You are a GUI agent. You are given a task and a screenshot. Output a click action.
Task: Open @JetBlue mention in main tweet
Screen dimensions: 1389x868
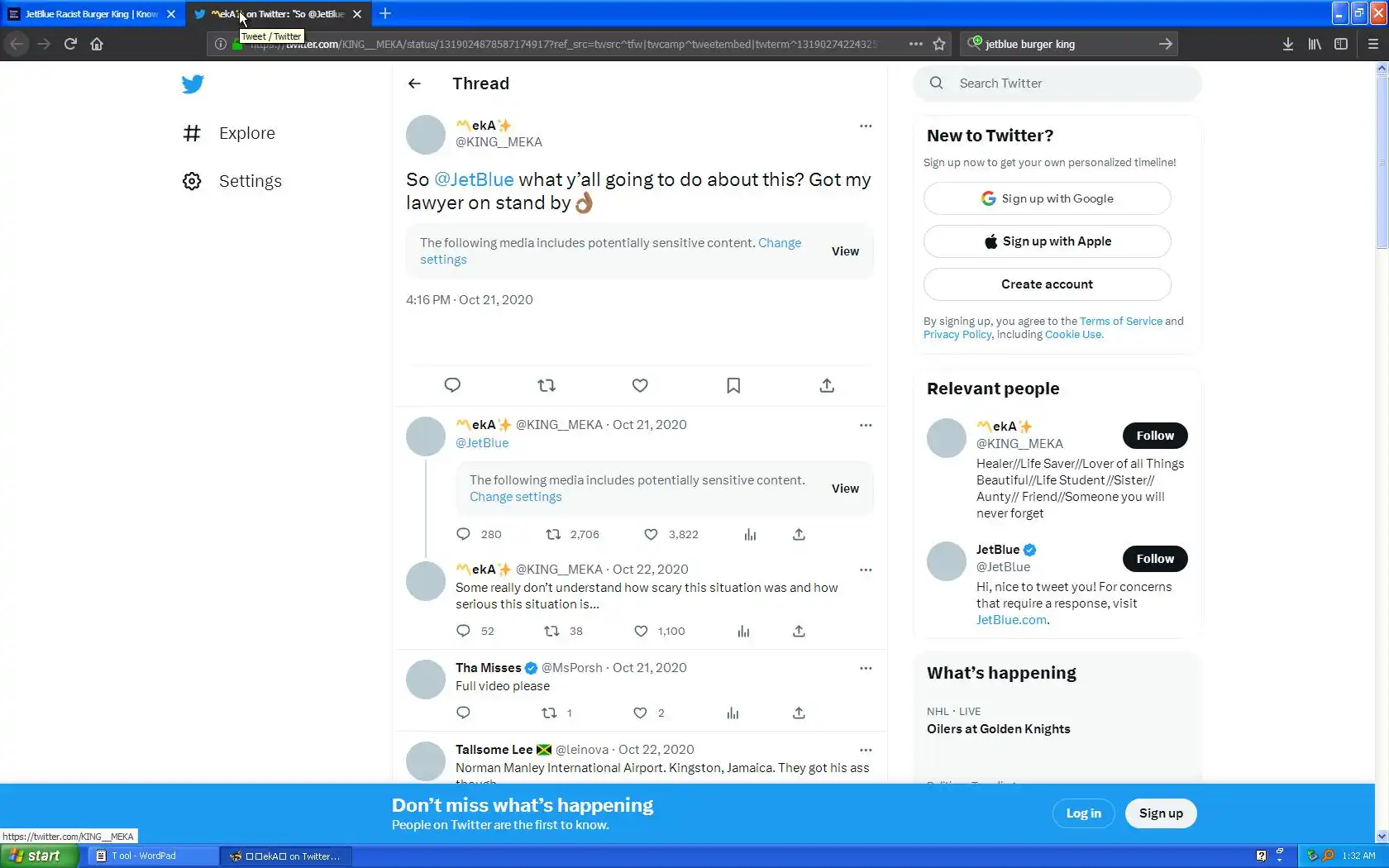tap(474, 179)
